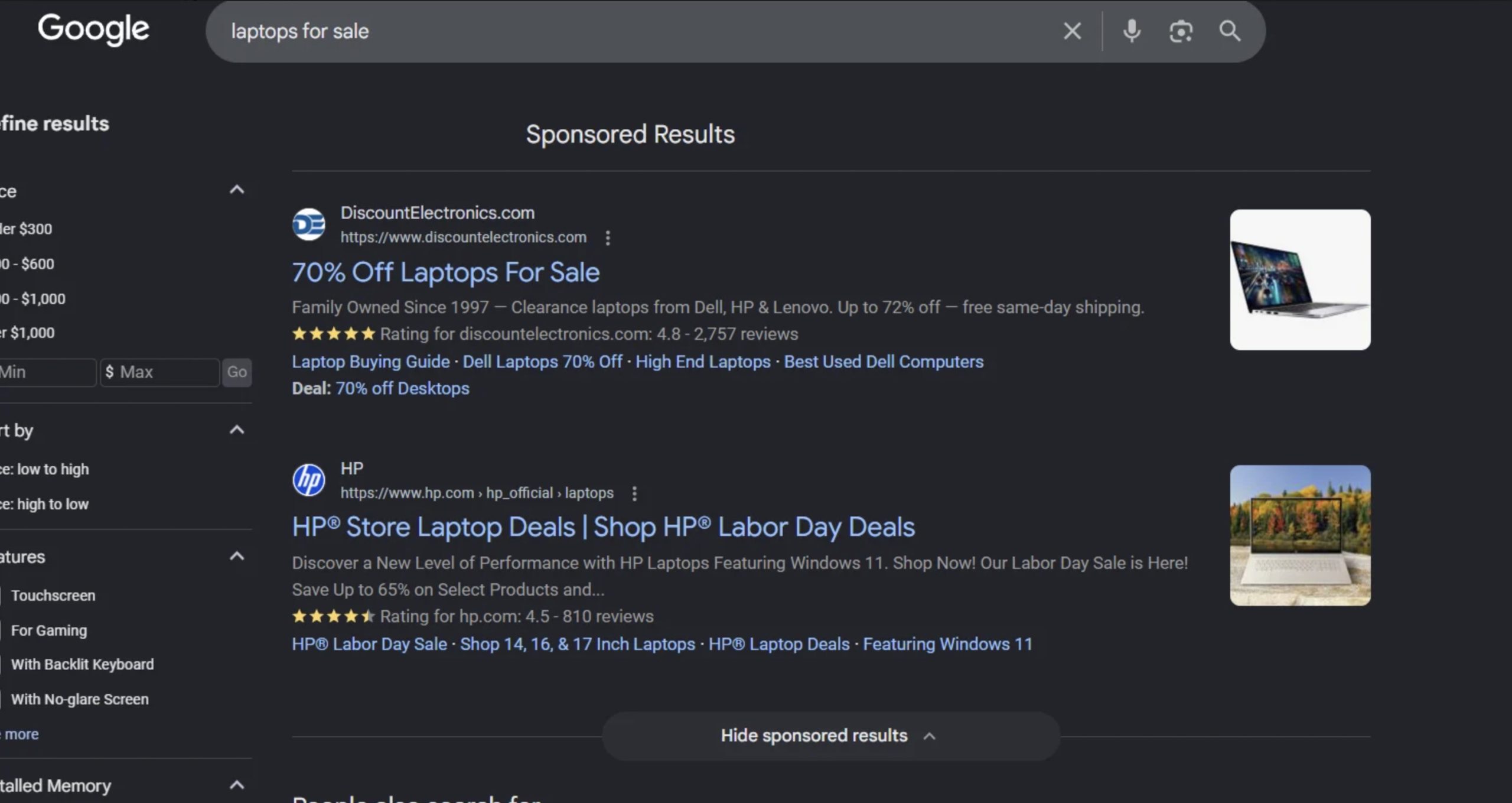Image resolution: width=1512 pixels, height=803 pixels.
Task: Clear the search box with the X icon
Action: [x=1072, y=31]
